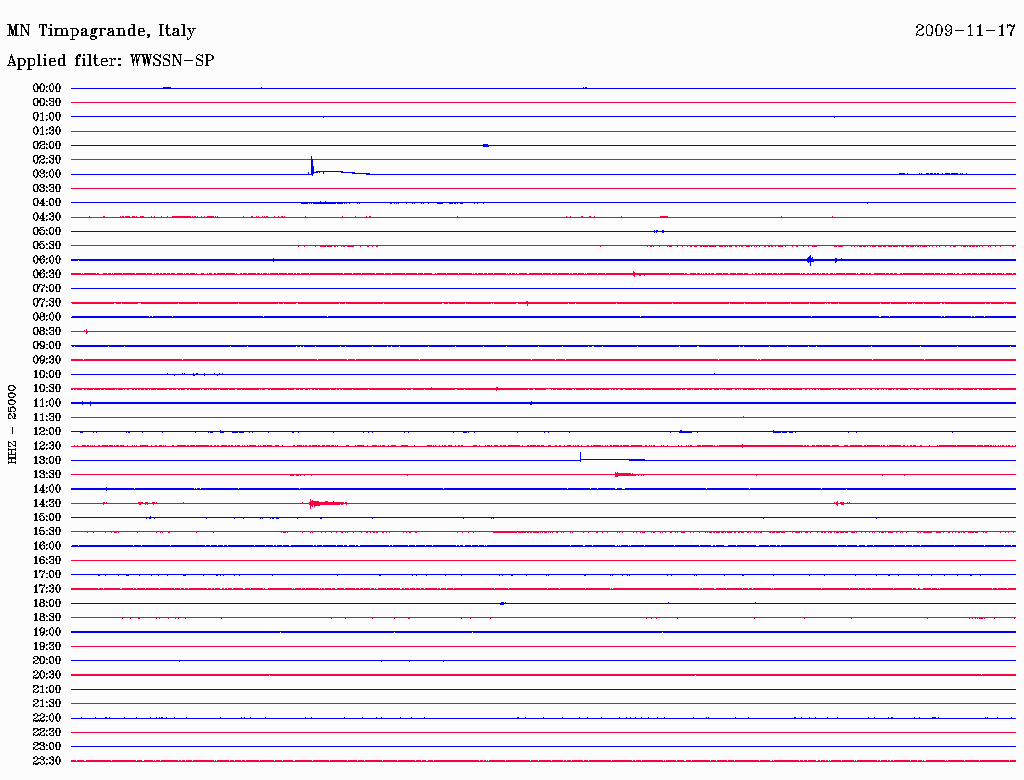Viewport: 1024px width, 780px height.
Task: Click the 'Applied filter: WWSSN-SP' label
Action: coord(110,61)
